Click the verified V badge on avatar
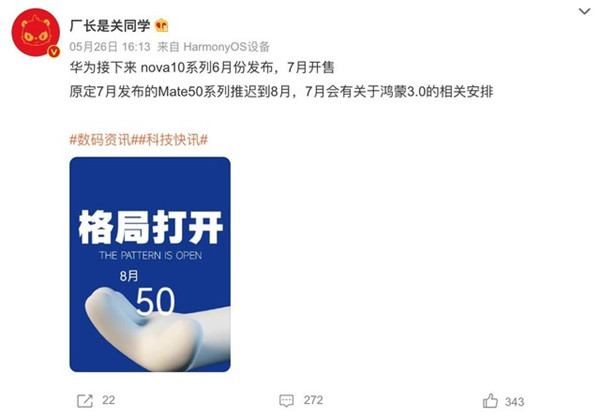 [54, 52]
